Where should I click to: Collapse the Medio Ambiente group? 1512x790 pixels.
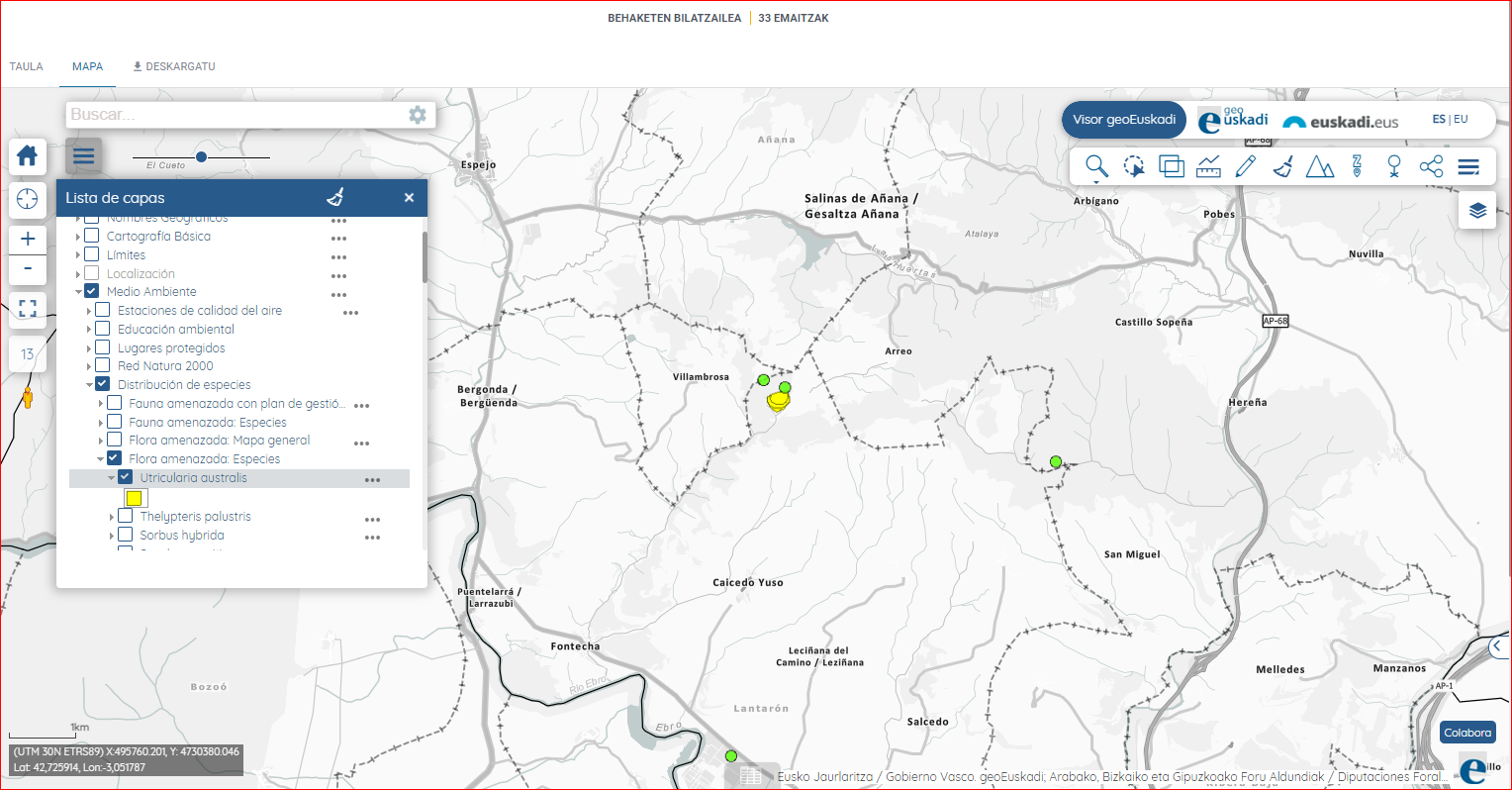tap(78, 292)
